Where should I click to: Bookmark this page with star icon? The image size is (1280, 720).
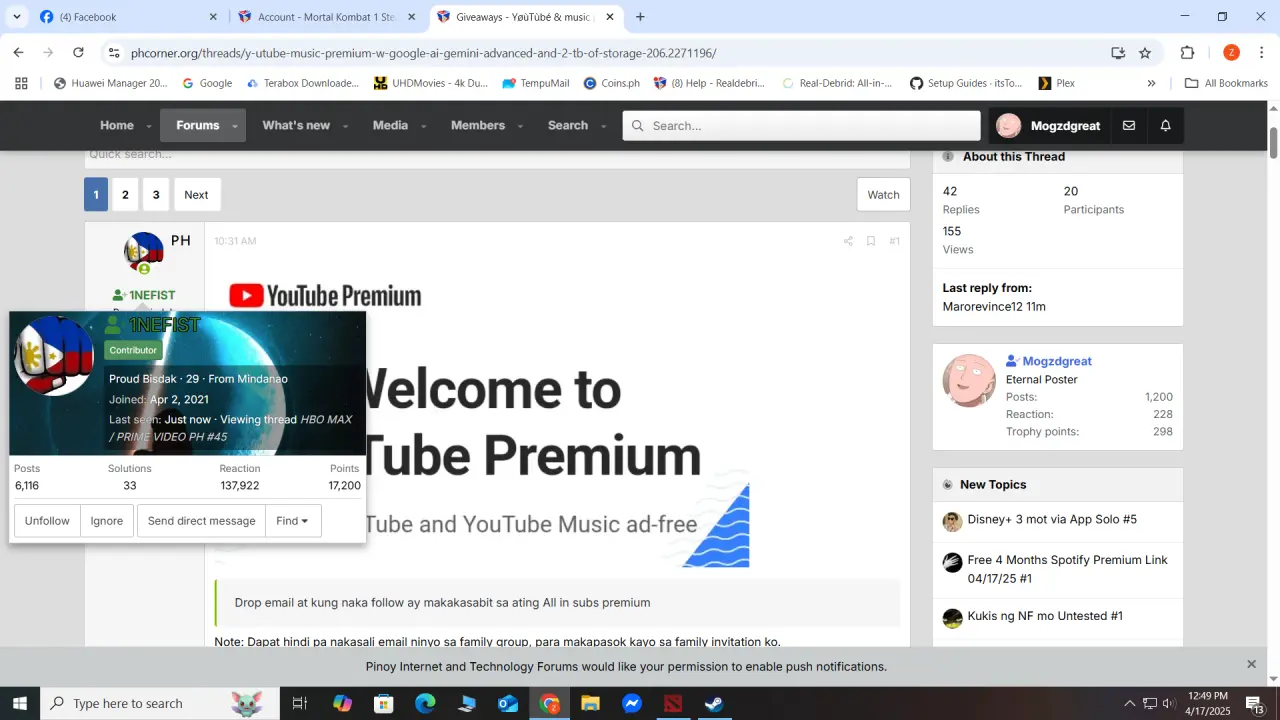pyautogui.click(x=1145, y=53)
